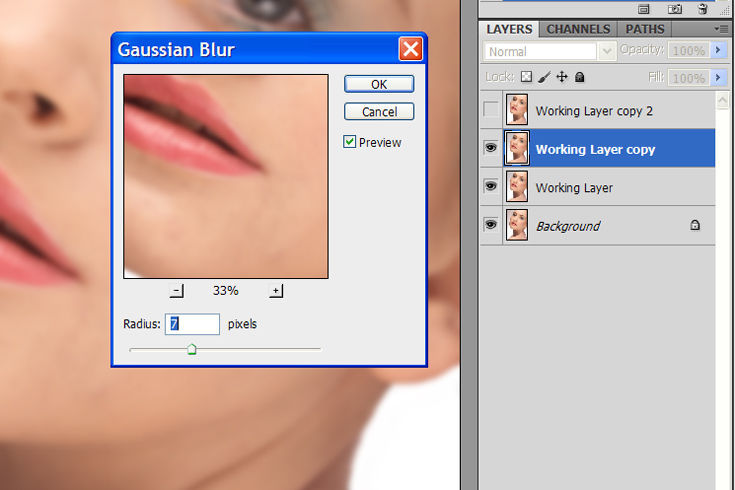This screenshot has height=490, width=735.
Task: Select the 'Background' layer name
Action: 568,226
